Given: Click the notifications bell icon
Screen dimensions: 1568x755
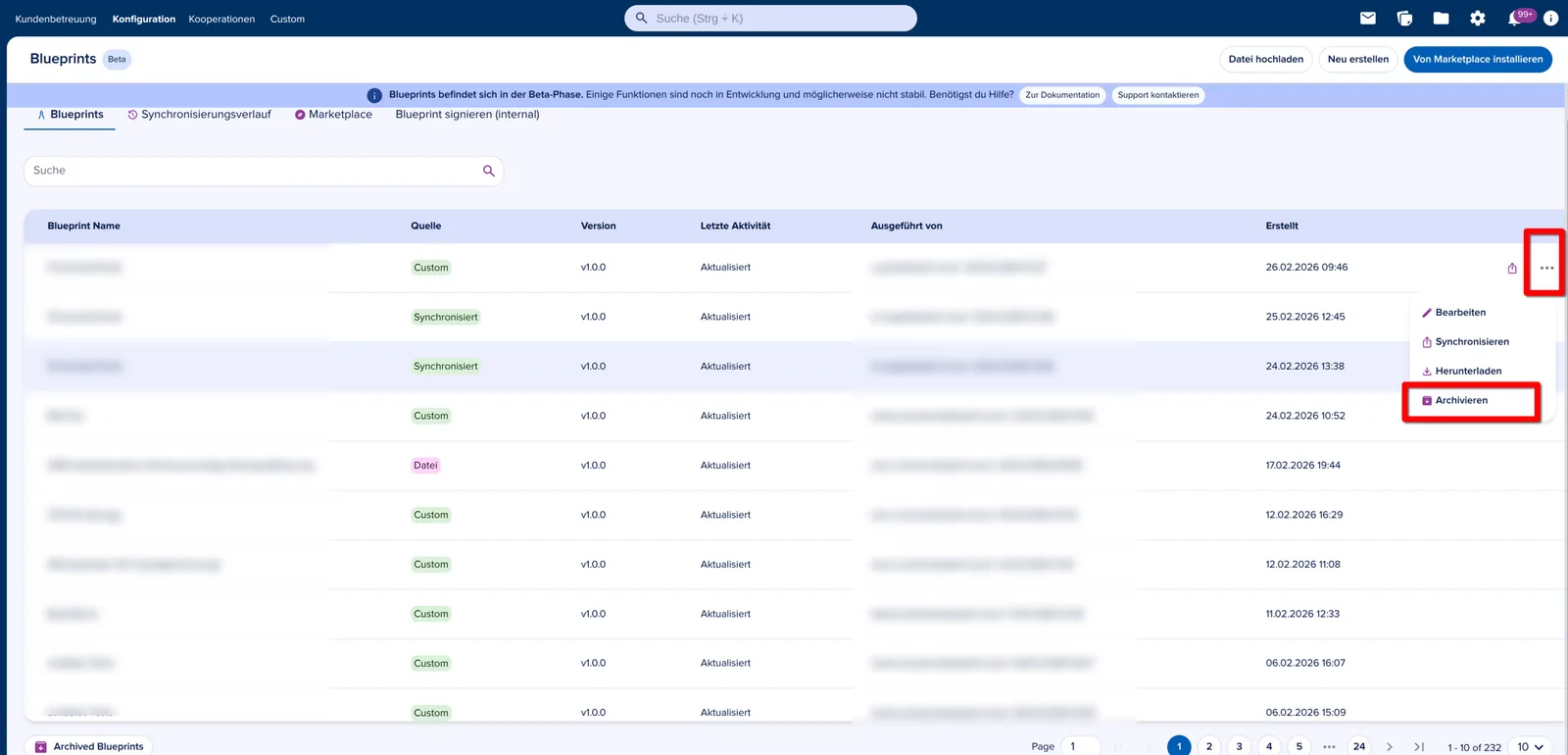Looking at the screenshot, I should (1514, 19).
